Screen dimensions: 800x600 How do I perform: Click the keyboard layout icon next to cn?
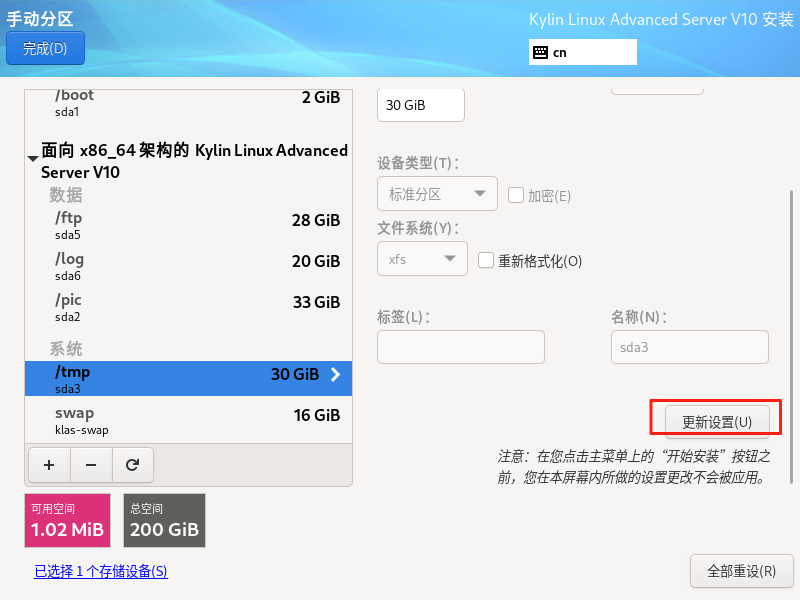tap(540, 52)
